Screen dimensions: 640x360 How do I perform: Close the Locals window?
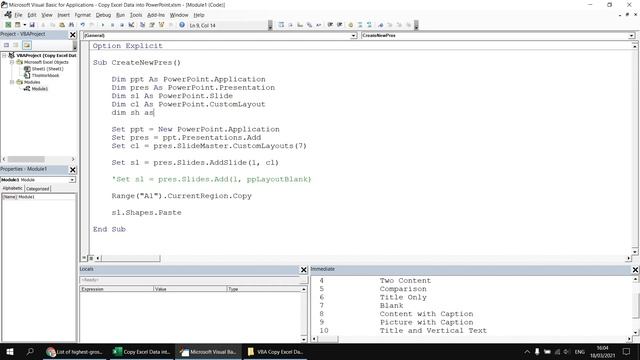click(303, 269)
